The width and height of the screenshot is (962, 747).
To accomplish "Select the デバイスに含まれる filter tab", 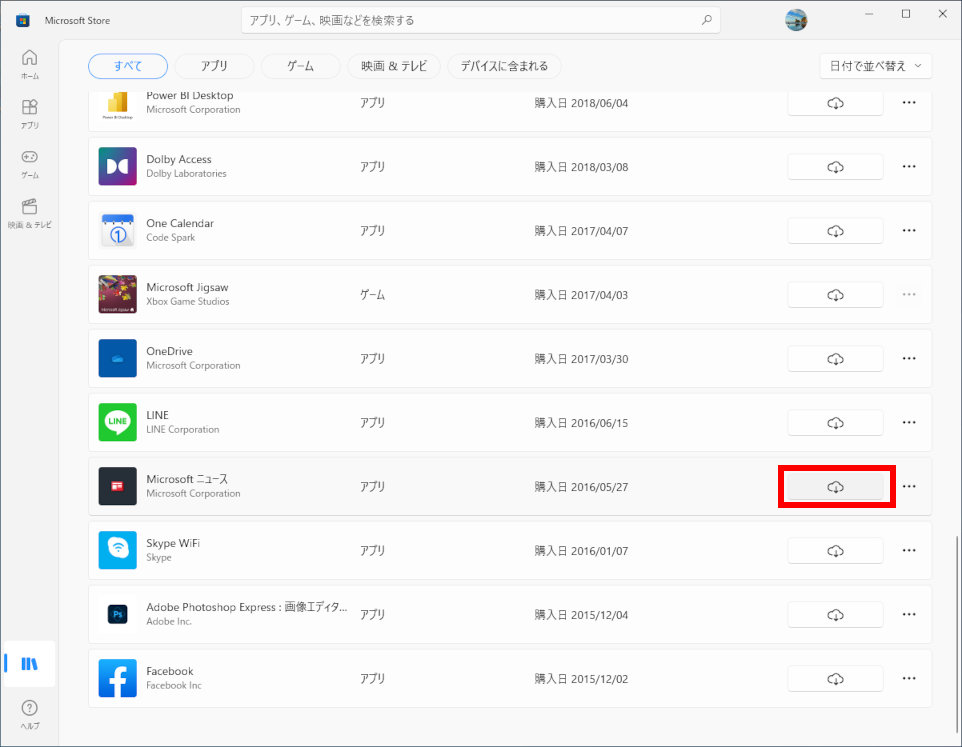I will point(504,66).
